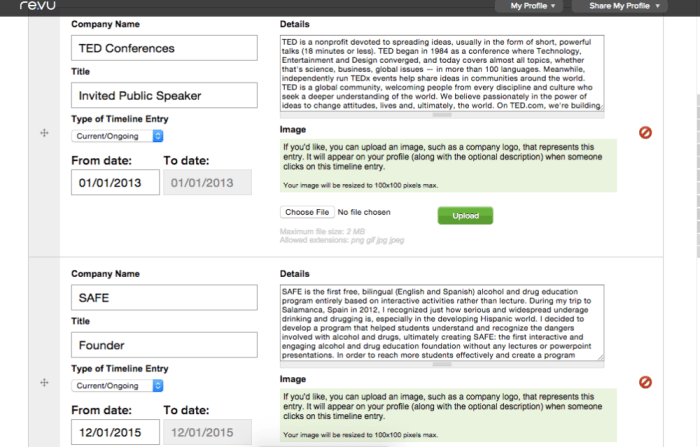700x447 pixels.
Task: Edit the SAFE company name field
Action: [164, 298]
